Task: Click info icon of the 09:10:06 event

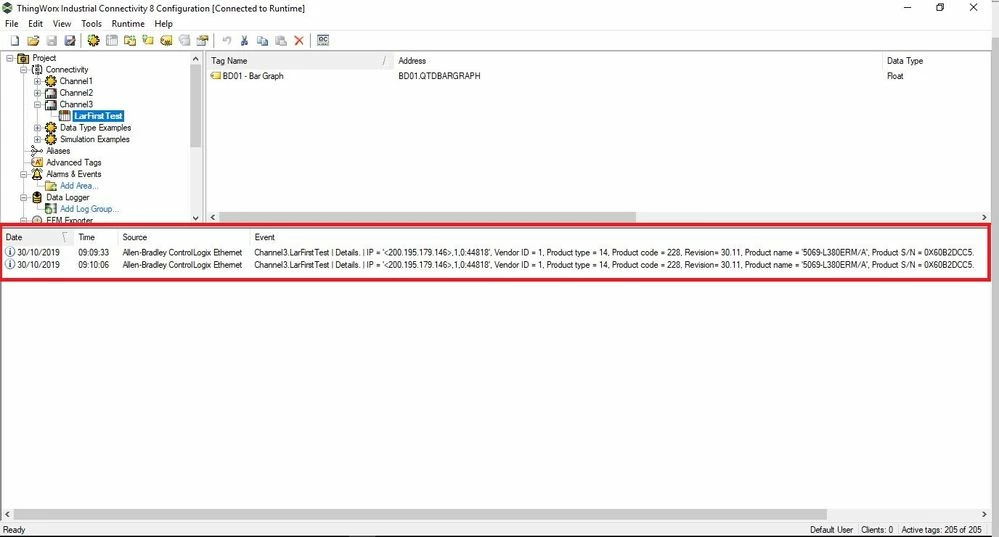Action: pos(10,264)
